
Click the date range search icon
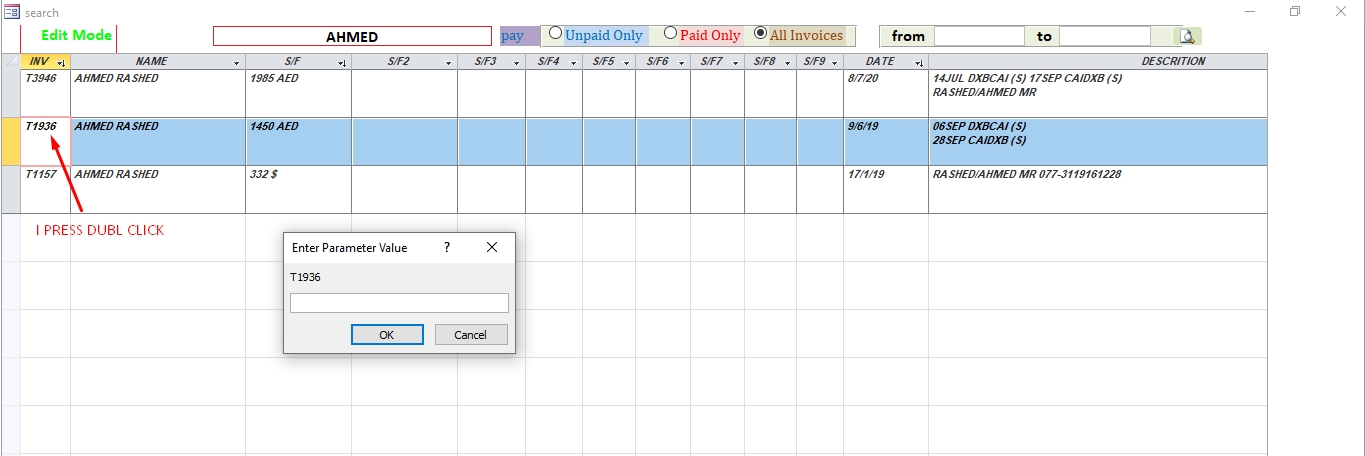point(1188,36)
